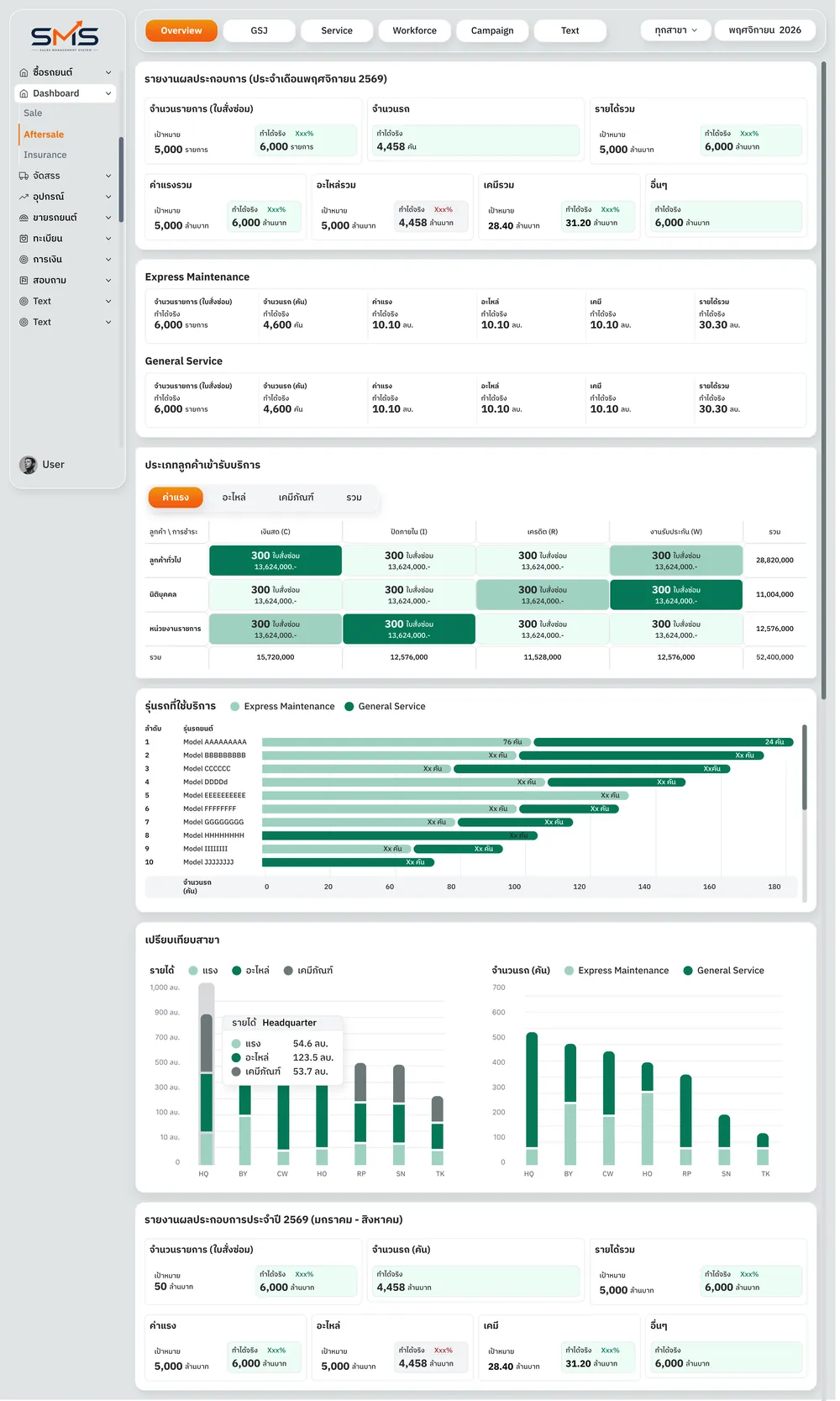Toggle the แรง series in รายได้ legend
The image size is (840, 1401).
[x=203, y=971]
